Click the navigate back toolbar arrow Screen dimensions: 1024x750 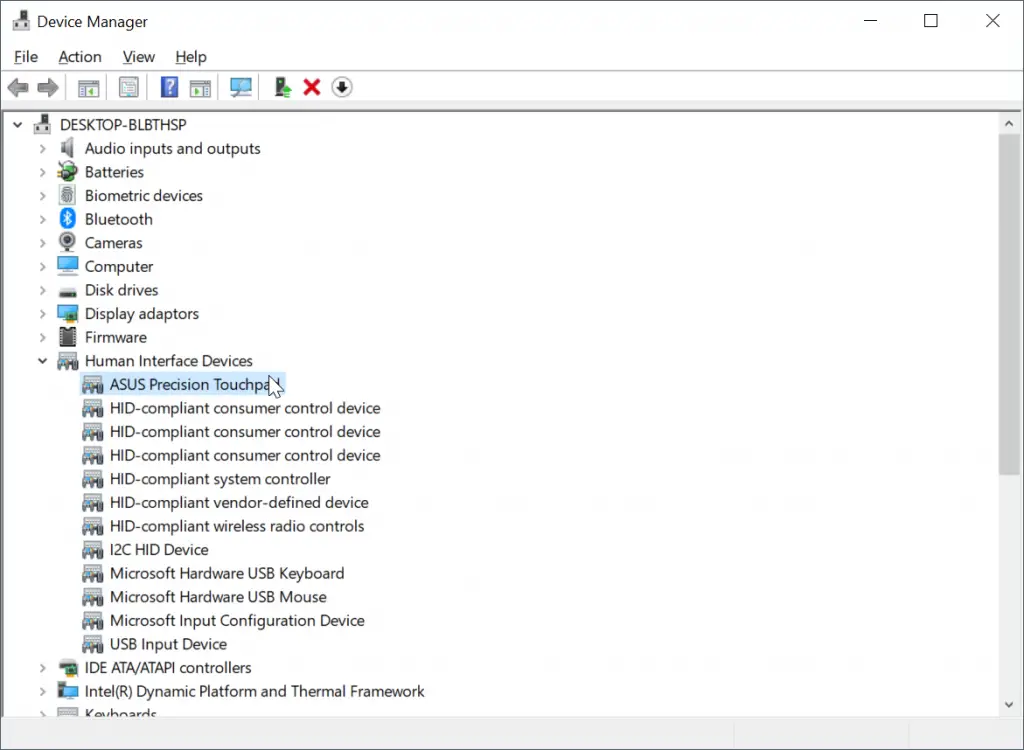point(17,87)
